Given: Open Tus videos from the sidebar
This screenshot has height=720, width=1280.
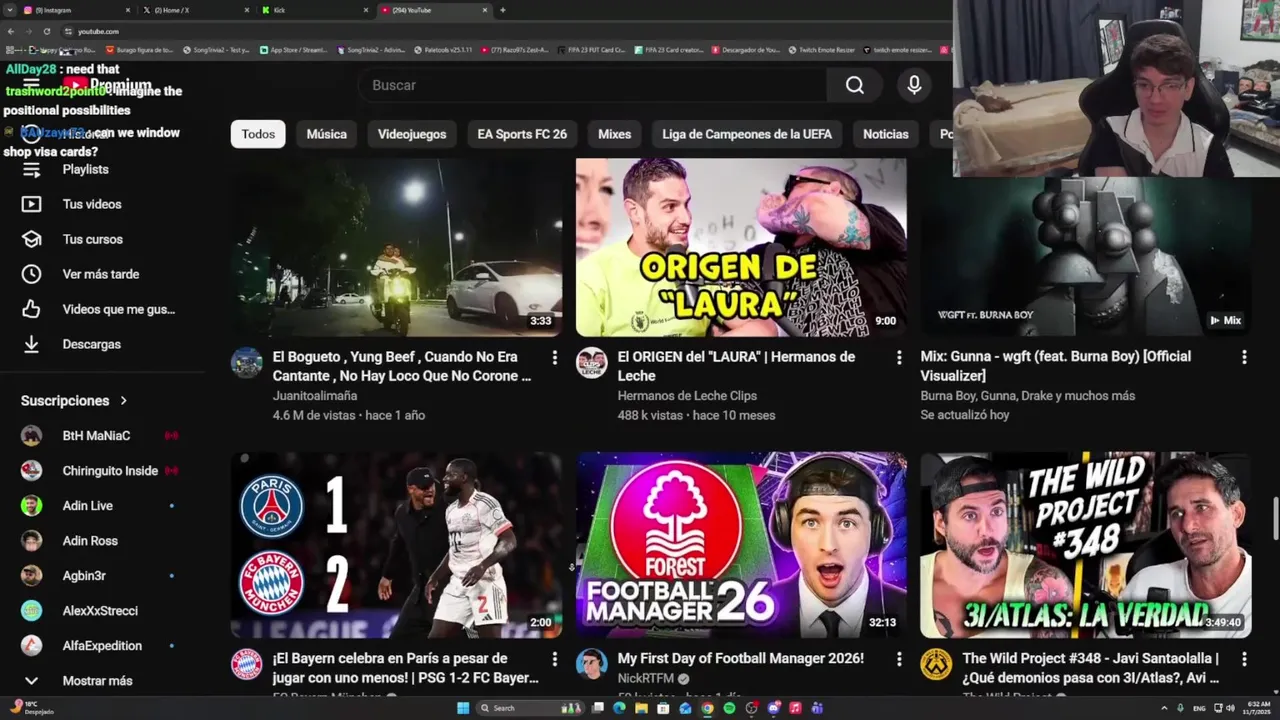Looking at the screenshot, I should tap(92, 204).
